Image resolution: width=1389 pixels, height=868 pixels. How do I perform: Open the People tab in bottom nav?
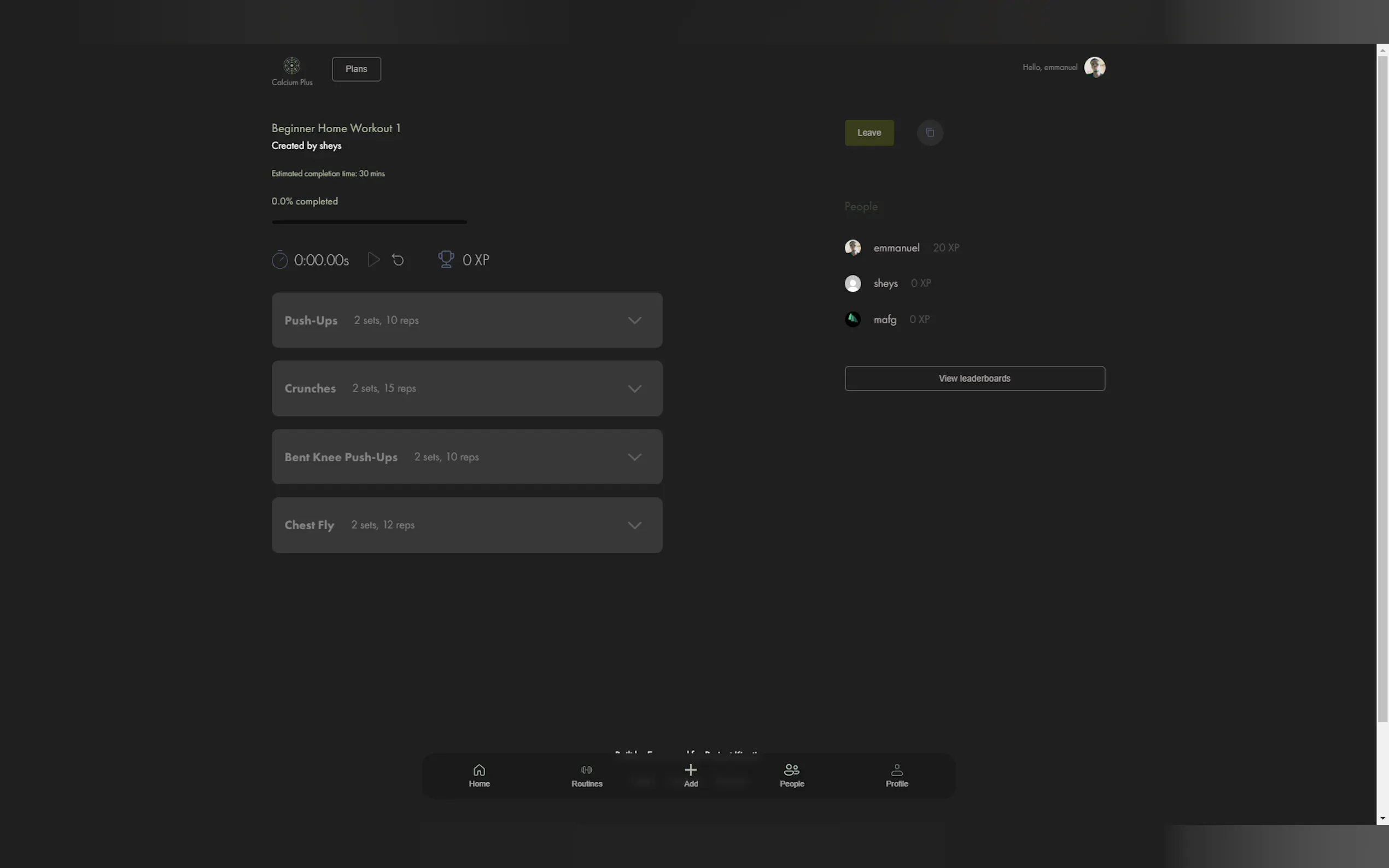791,776
